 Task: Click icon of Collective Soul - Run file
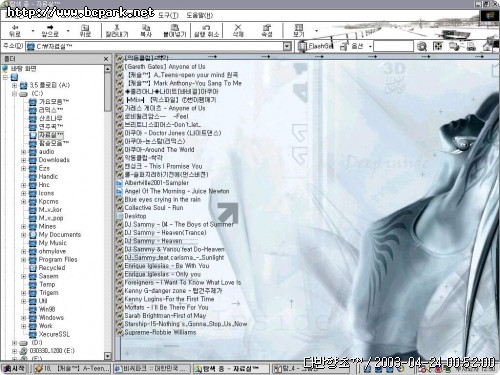click(x=119, y=208)
